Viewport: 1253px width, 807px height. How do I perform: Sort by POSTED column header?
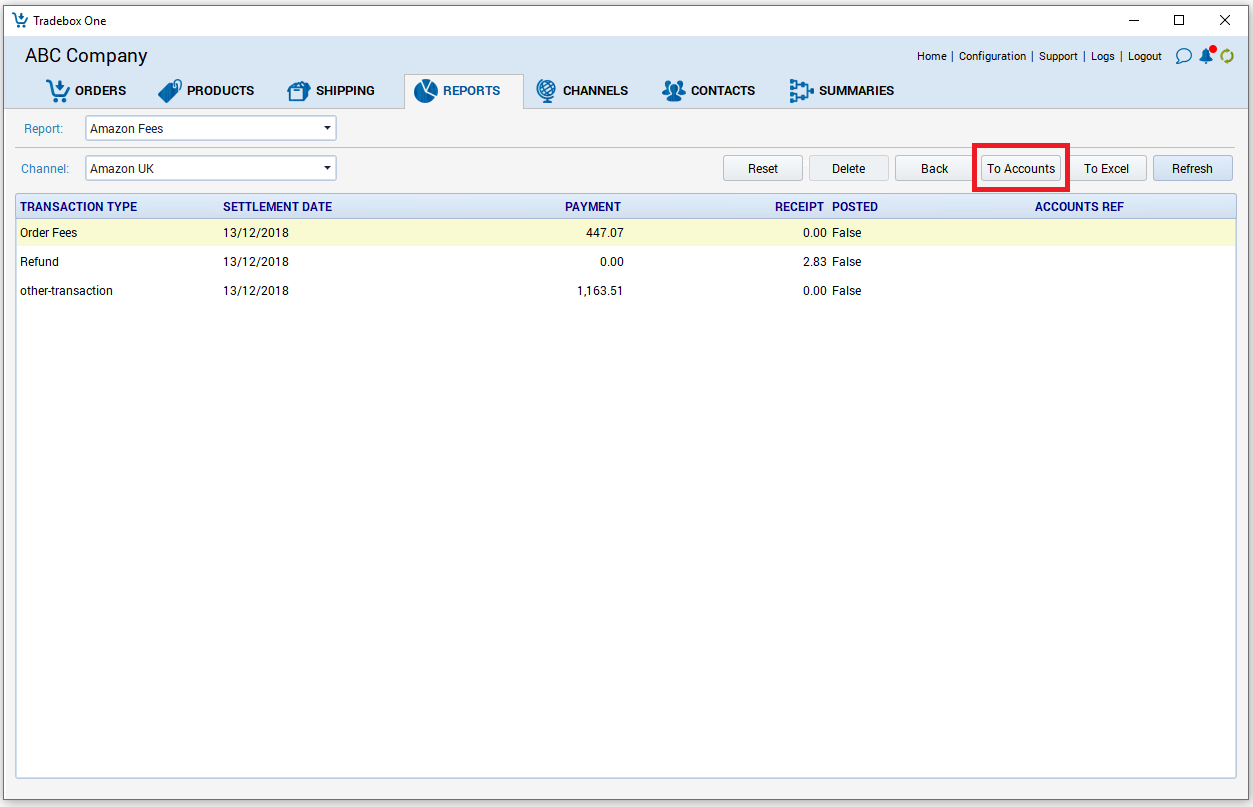[x=855, y=207]
